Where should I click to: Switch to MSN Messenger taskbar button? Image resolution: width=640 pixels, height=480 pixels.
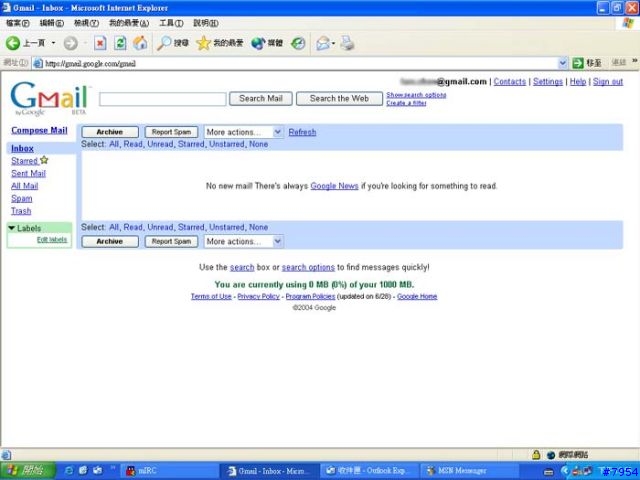coord(469,471)
